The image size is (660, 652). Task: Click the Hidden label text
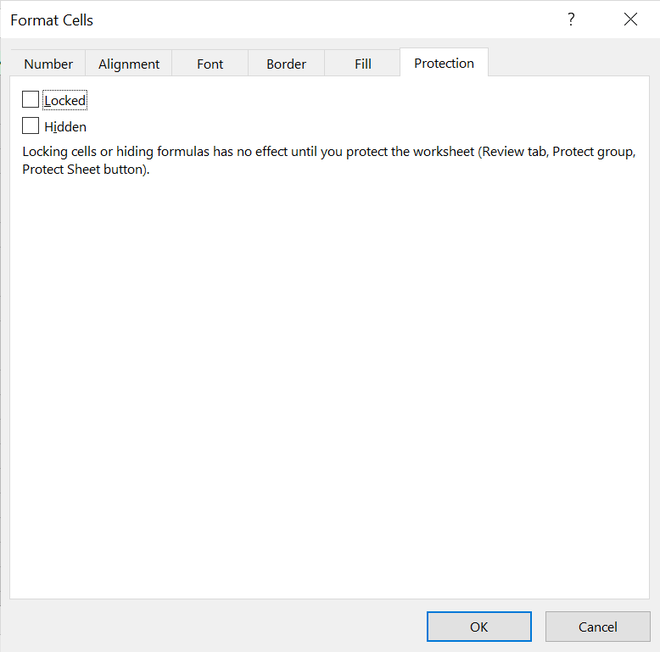coord(65,127)
